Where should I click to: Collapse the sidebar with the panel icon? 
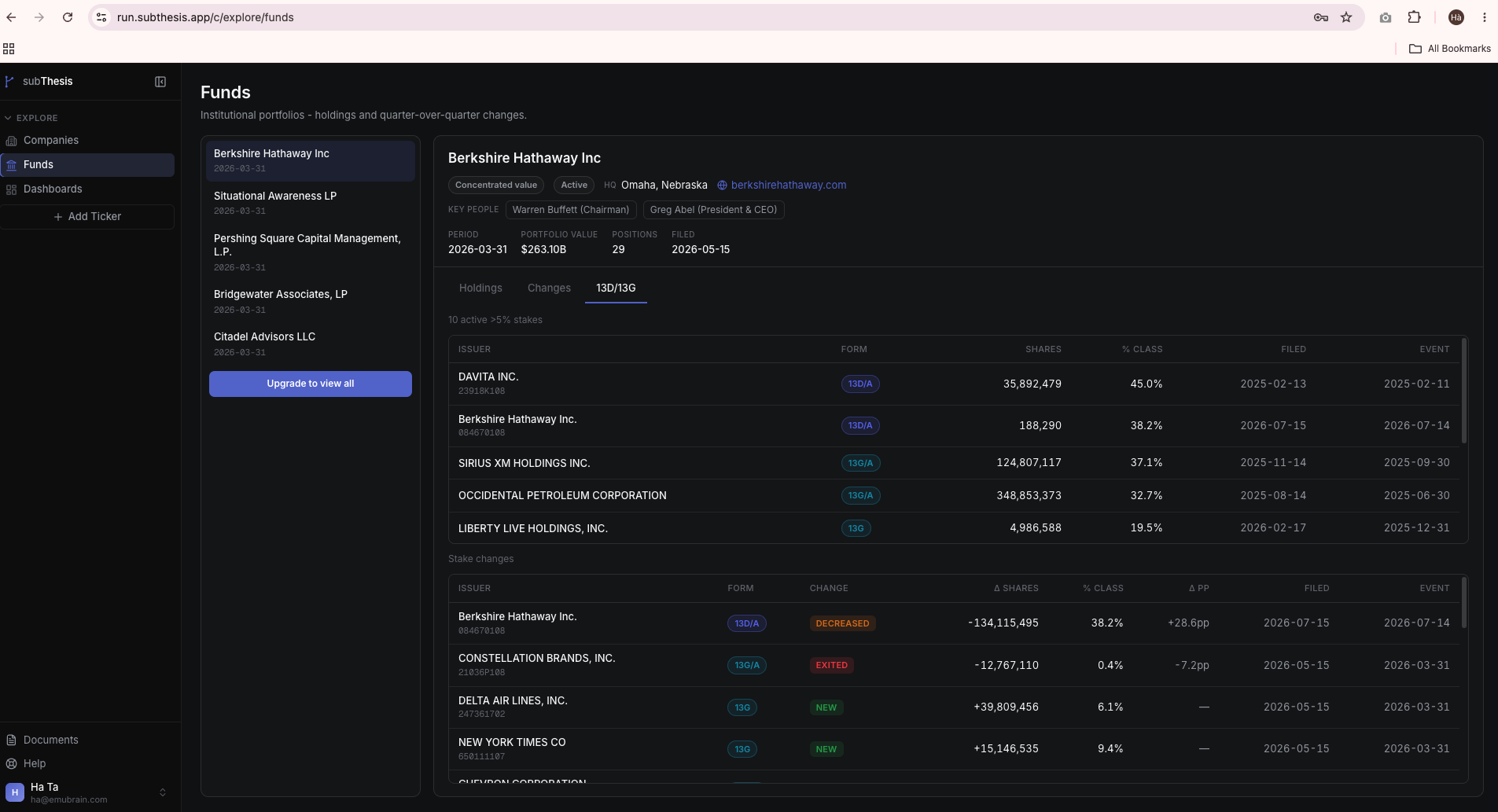(160, 82)
